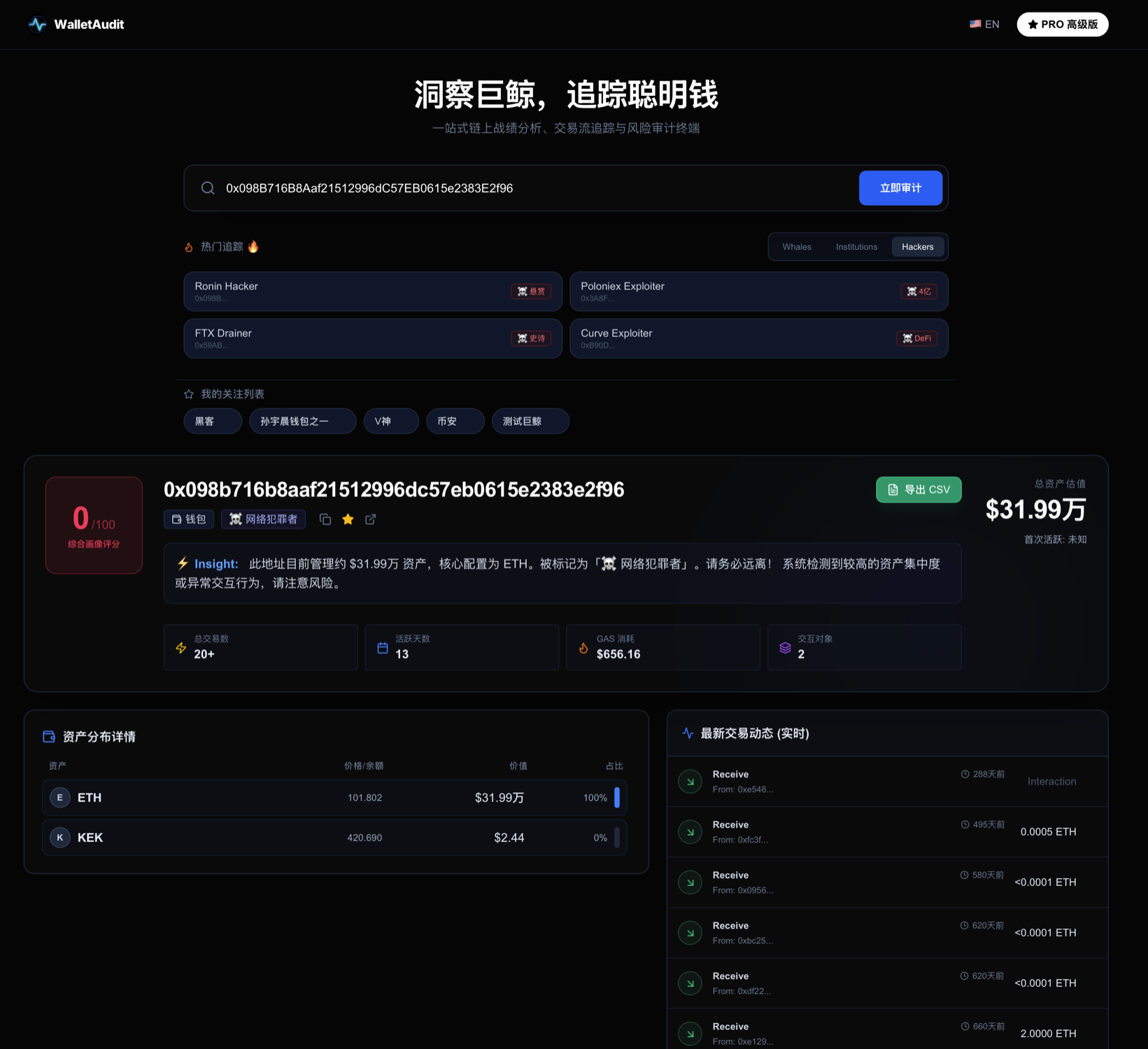Click the skull 4亿 badge on Poloniex Exploiter

pos(918,291)
